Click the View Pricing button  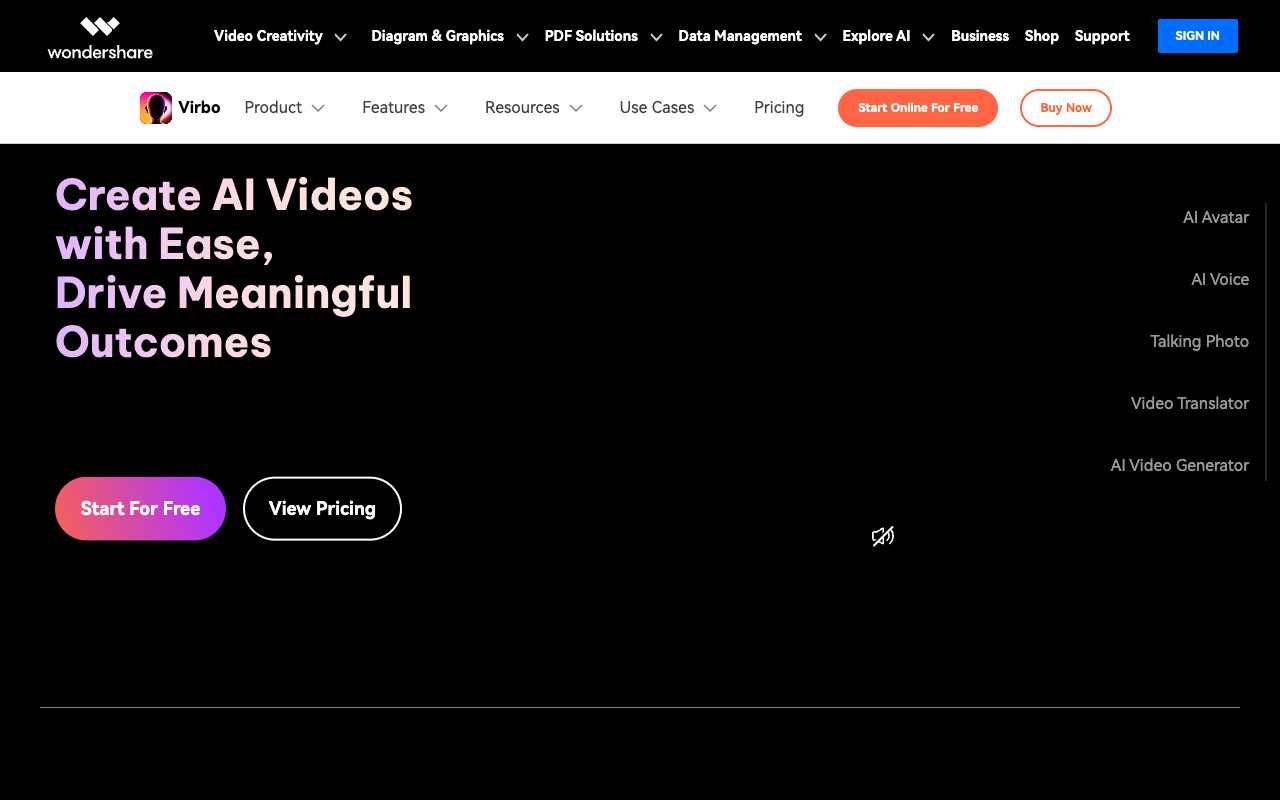[322, 509]
